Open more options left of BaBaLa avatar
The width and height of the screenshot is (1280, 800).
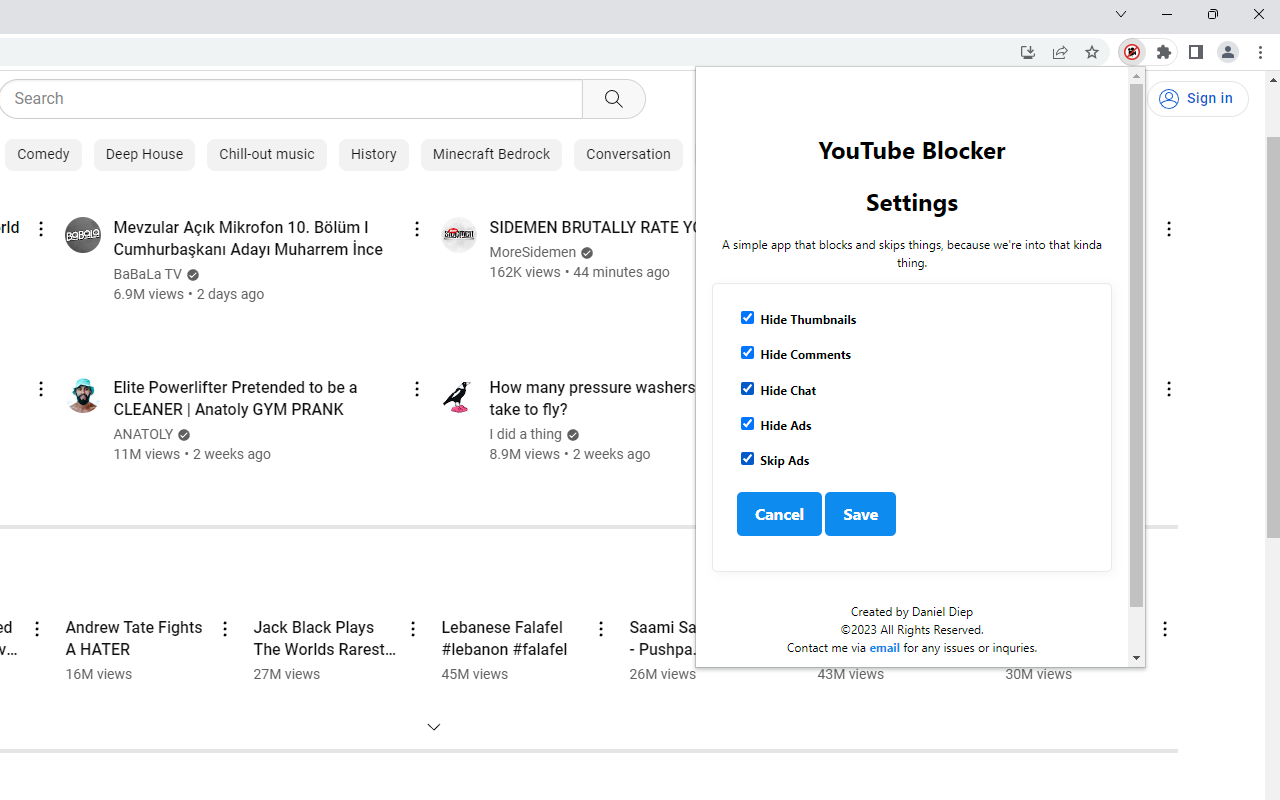pos(41,229)
